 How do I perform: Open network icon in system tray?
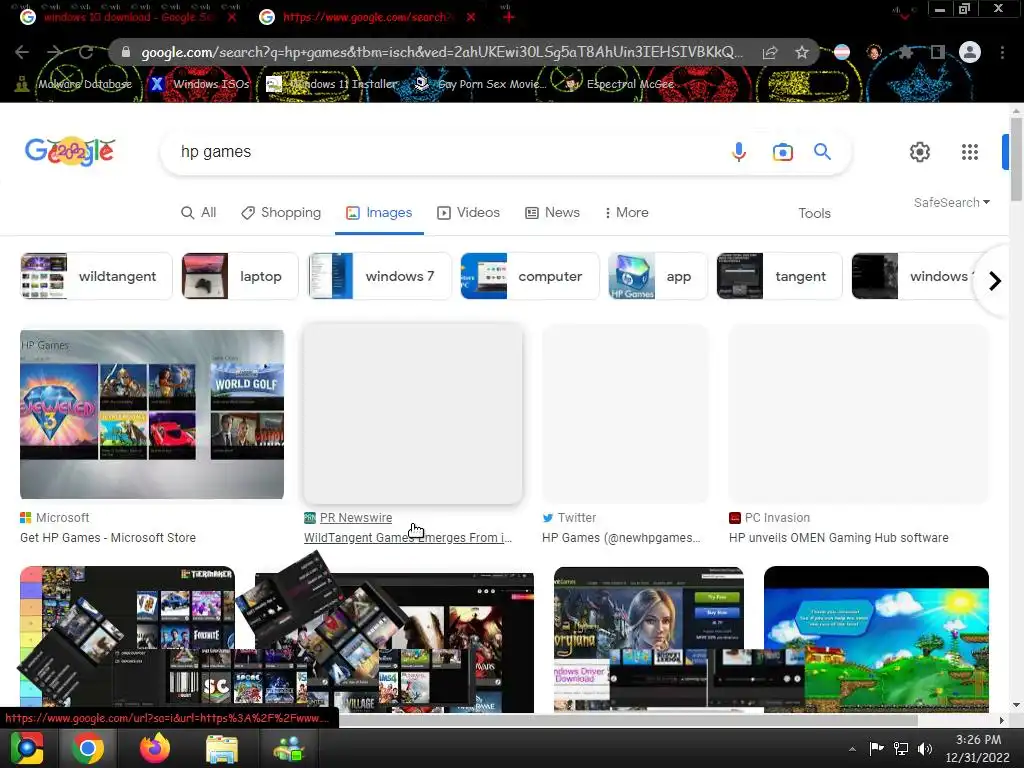pos(901,748)
